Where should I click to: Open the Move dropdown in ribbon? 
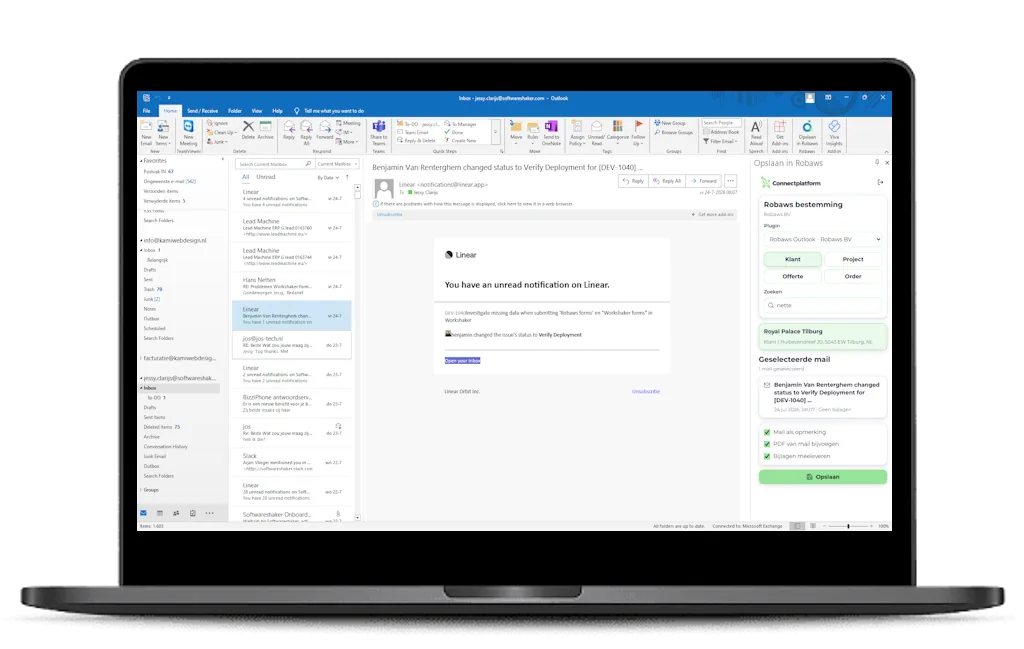pos(516,132)
